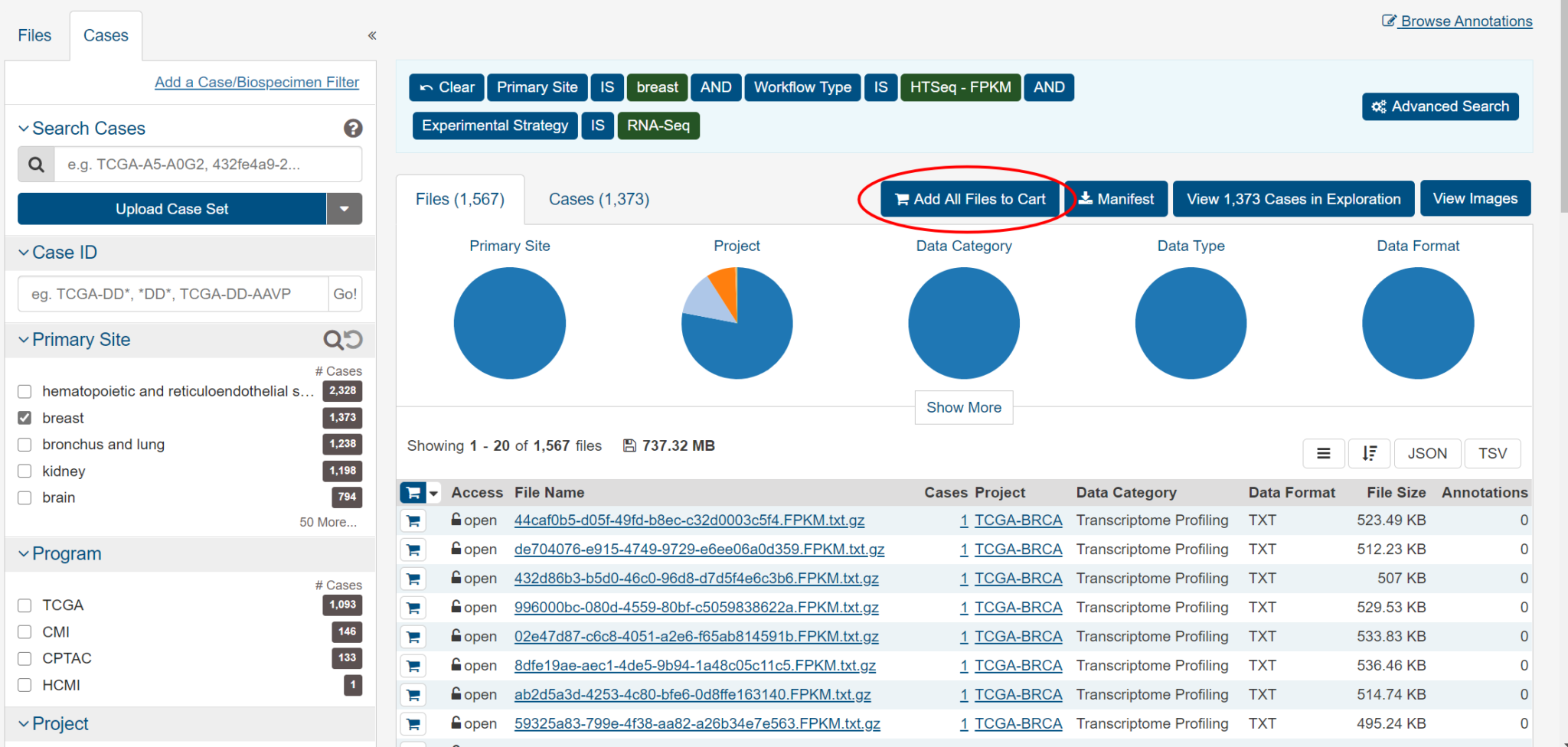The width and height of the screenshot is (1568, 747).
Task: Check the kidney primary site checkbox
Action: (24, 471)
